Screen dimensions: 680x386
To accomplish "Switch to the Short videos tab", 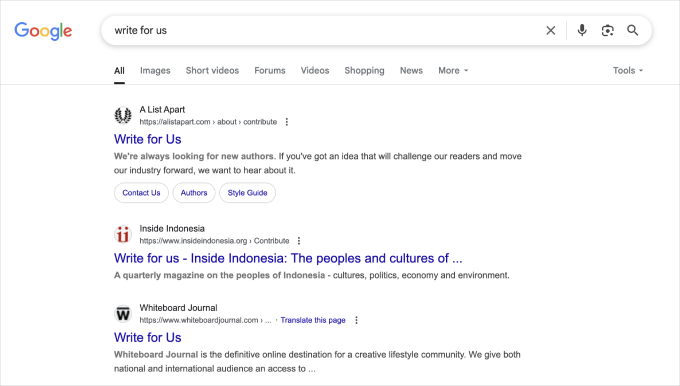I will (x=212, y=70).
